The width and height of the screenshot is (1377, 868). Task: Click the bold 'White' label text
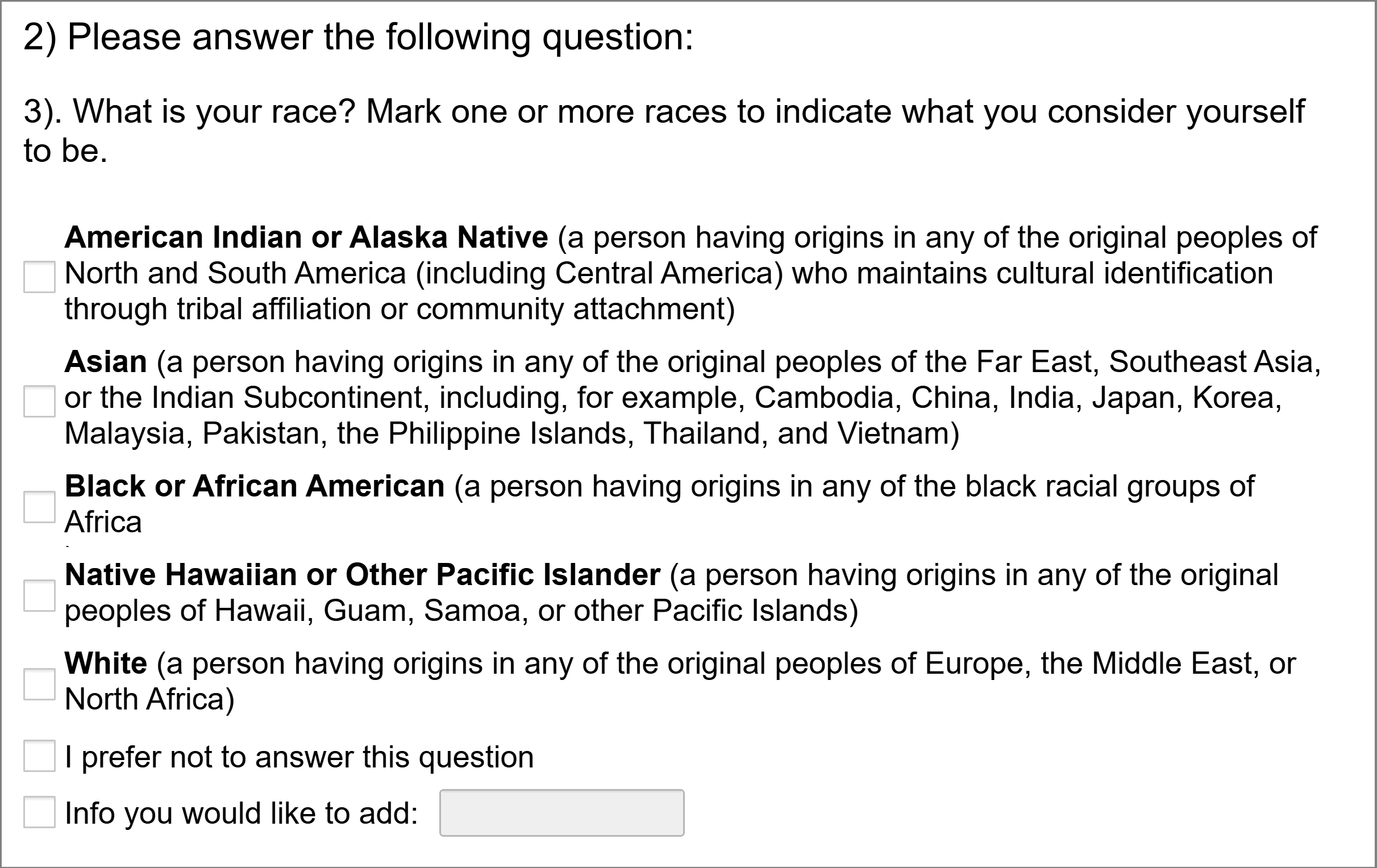[x=106, y=663]
